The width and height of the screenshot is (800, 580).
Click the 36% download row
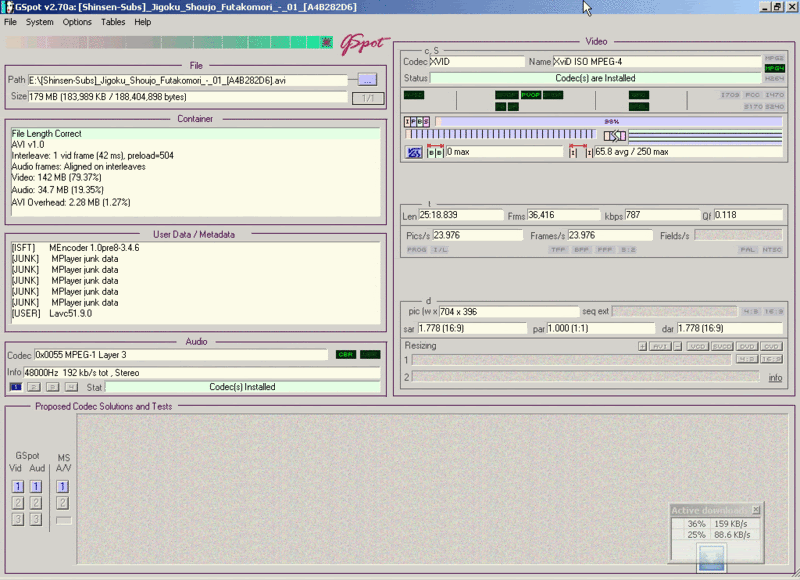716,524
